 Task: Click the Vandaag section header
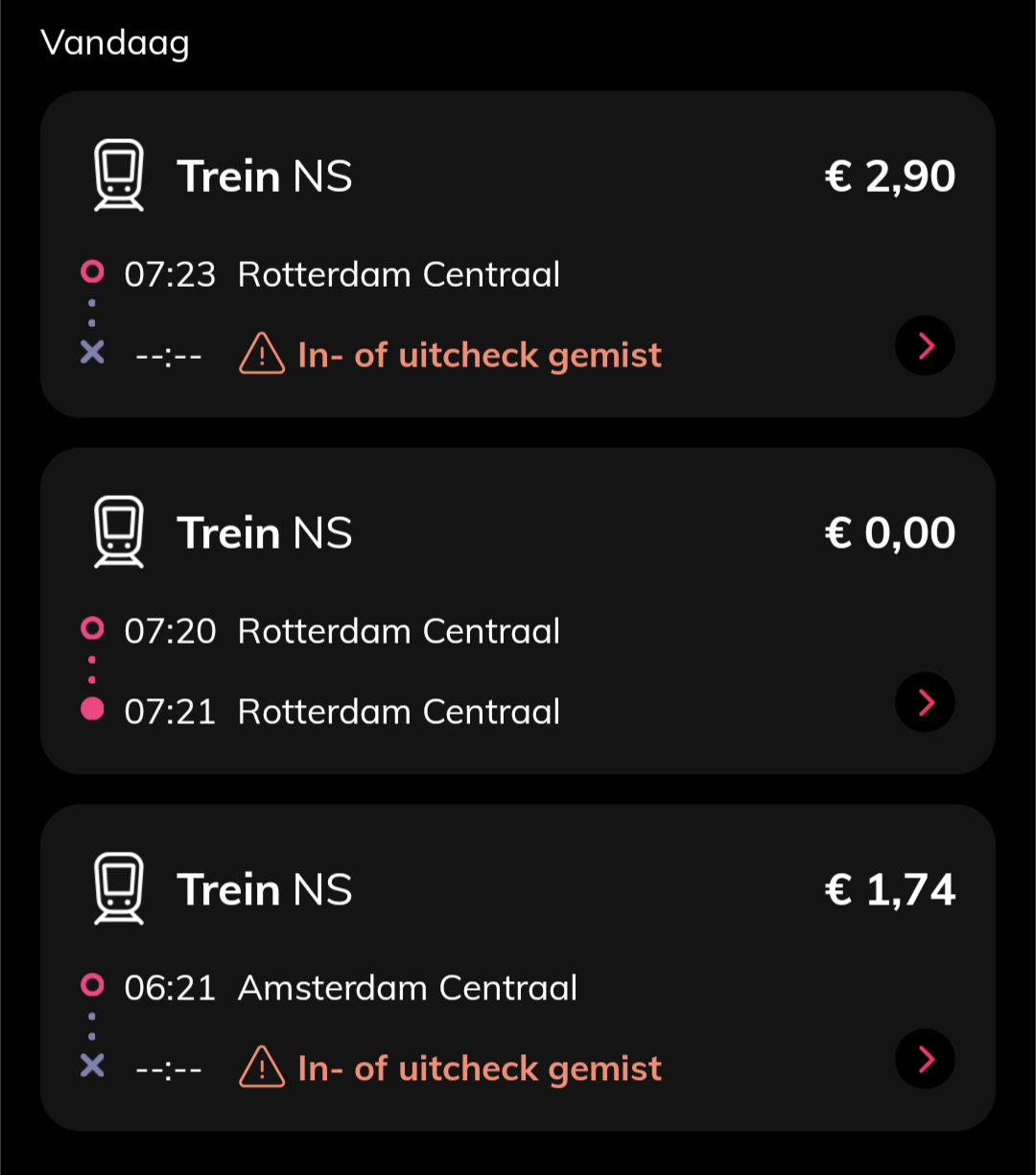click(115, 43)
